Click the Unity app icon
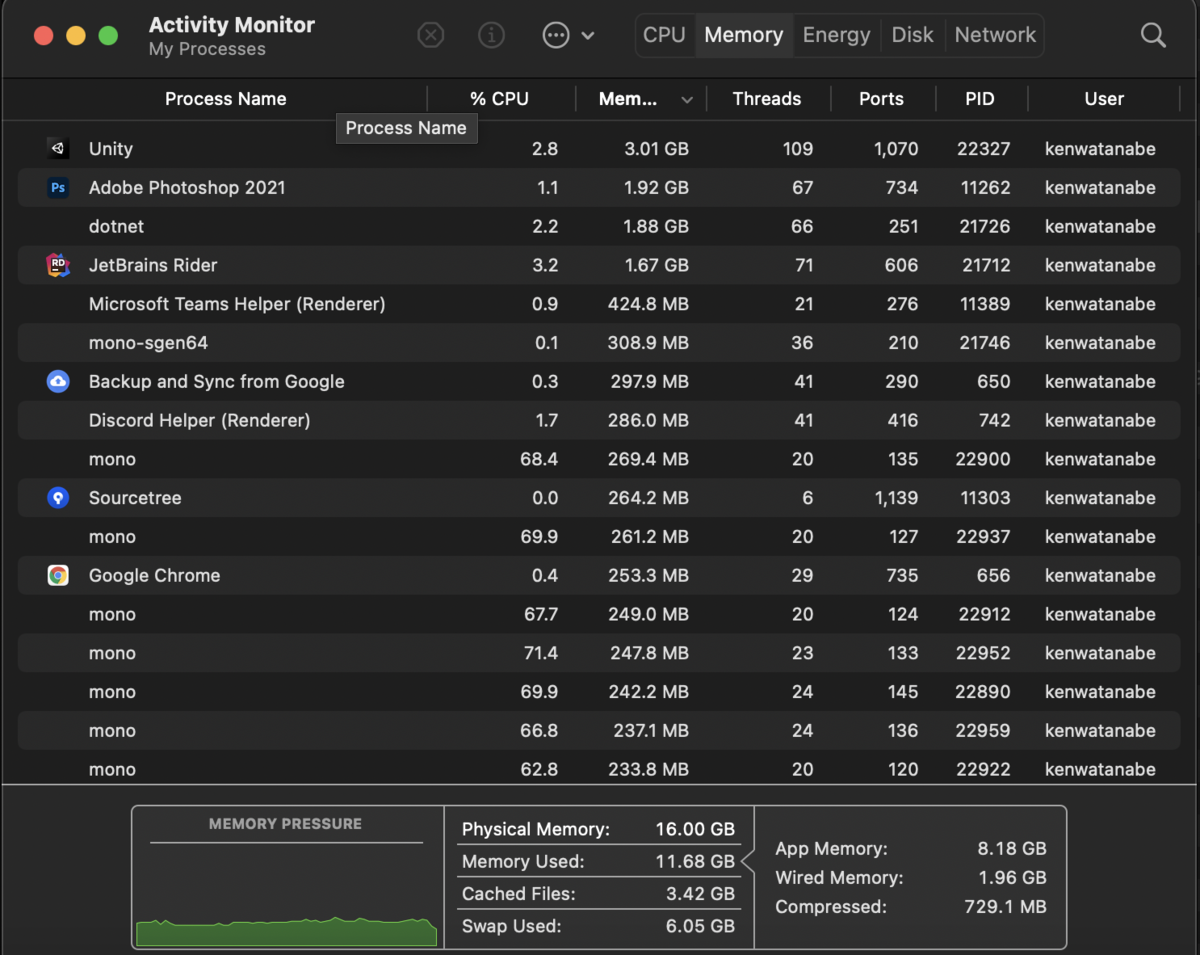Image resolution: width=1200 pixels, height=955 pixels. [58, 149]
